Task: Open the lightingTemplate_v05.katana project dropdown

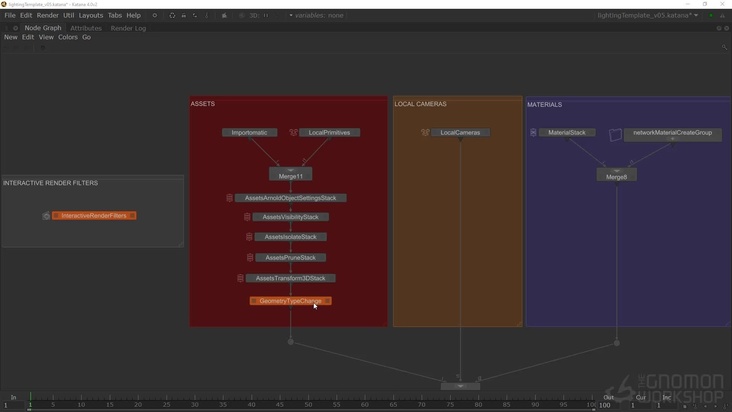Action: pyautogui.click(x=648, y=15)
